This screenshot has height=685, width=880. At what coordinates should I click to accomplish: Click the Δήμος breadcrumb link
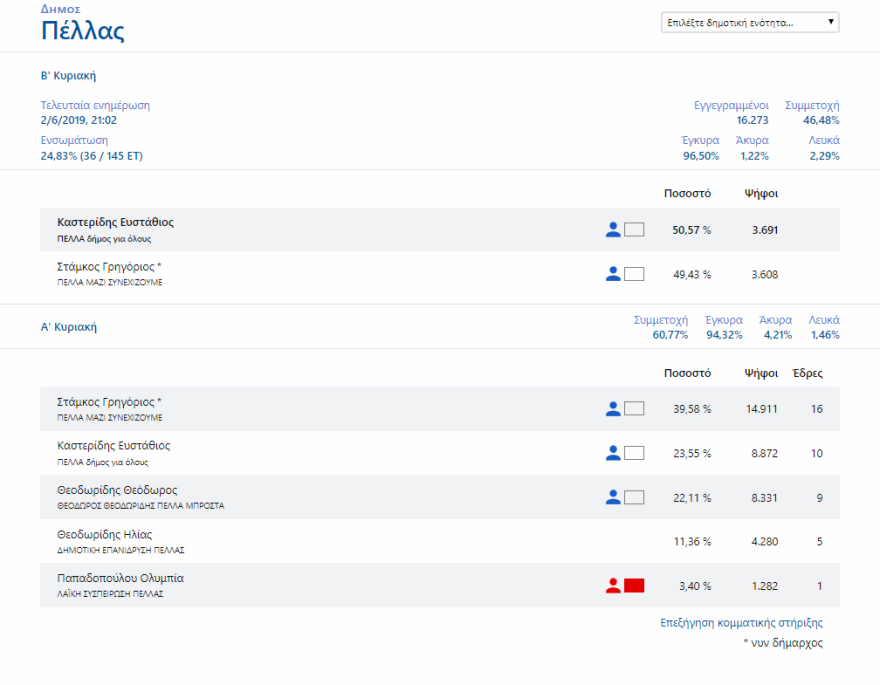pyautogui.click(x=60, y=9)
